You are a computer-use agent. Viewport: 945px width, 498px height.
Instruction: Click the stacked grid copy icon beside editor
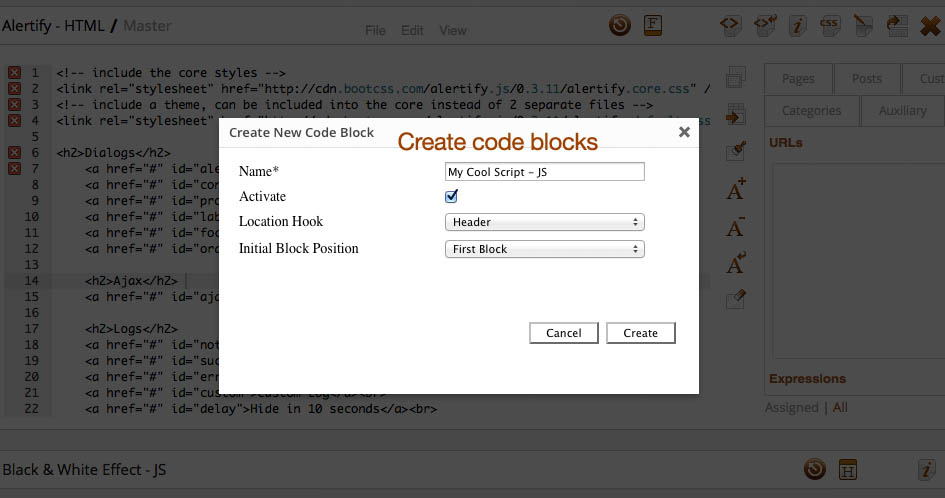[736, 77]
